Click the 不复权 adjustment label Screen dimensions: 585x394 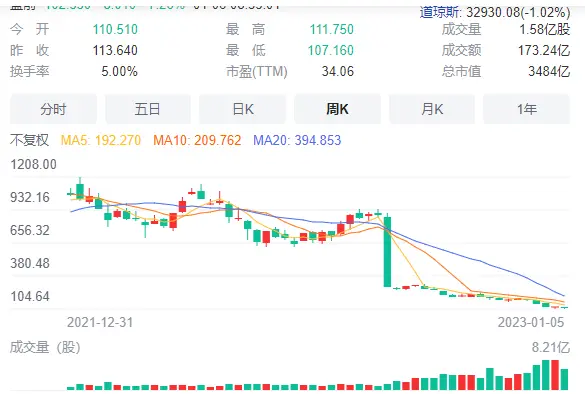click(29, 140)
